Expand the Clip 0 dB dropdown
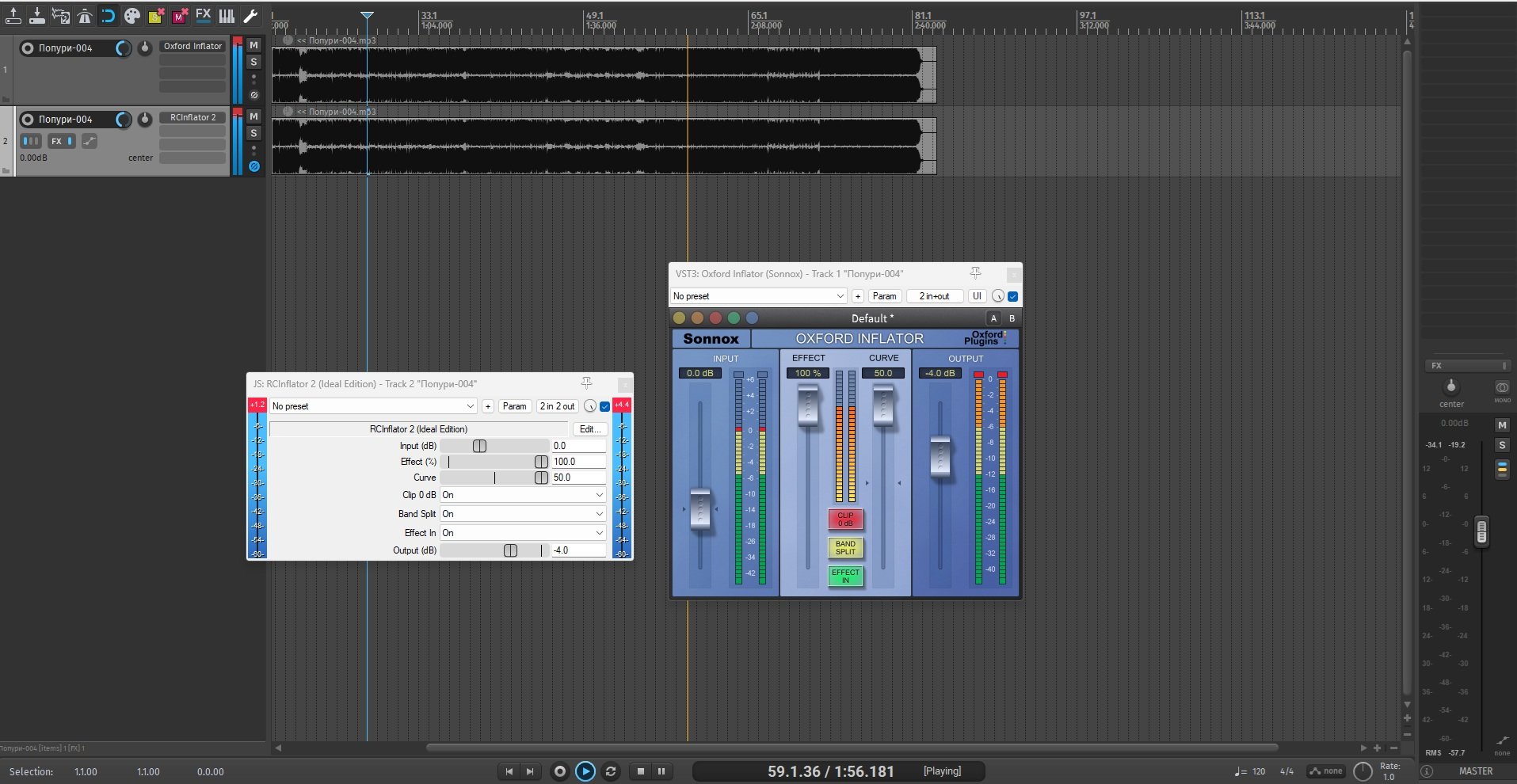This screenshot has height=784, width=1517. (523, 495)
